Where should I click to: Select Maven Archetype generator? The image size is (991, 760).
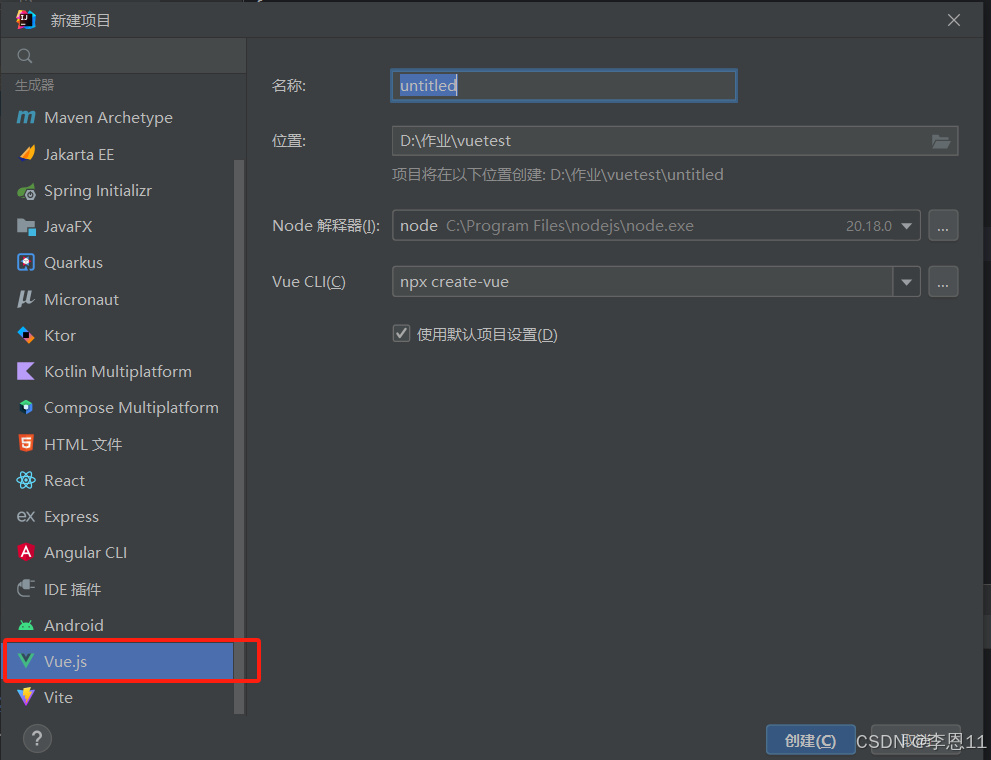[x=118, y=118]
